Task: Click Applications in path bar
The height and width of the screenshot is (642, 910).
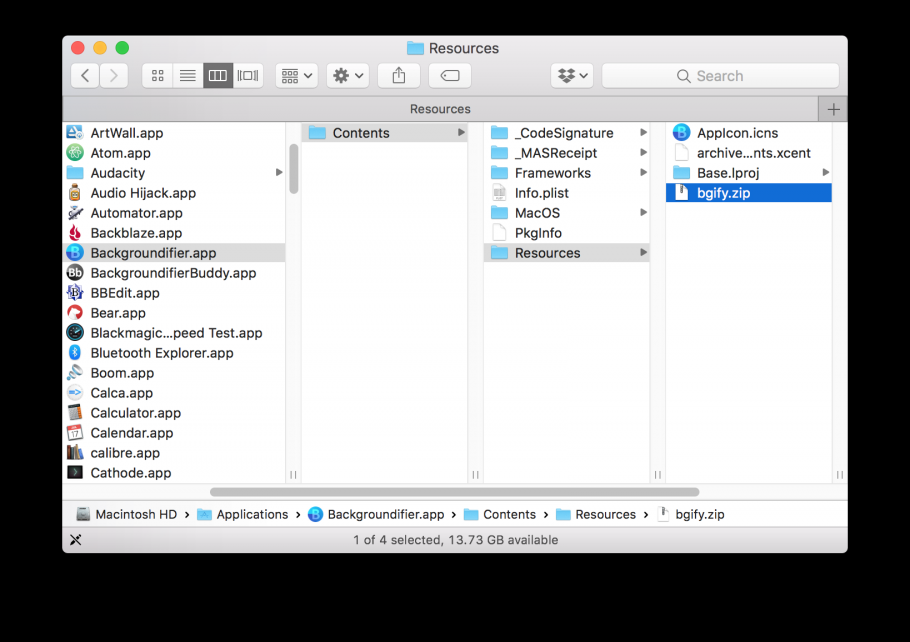Action: [243, 514]
